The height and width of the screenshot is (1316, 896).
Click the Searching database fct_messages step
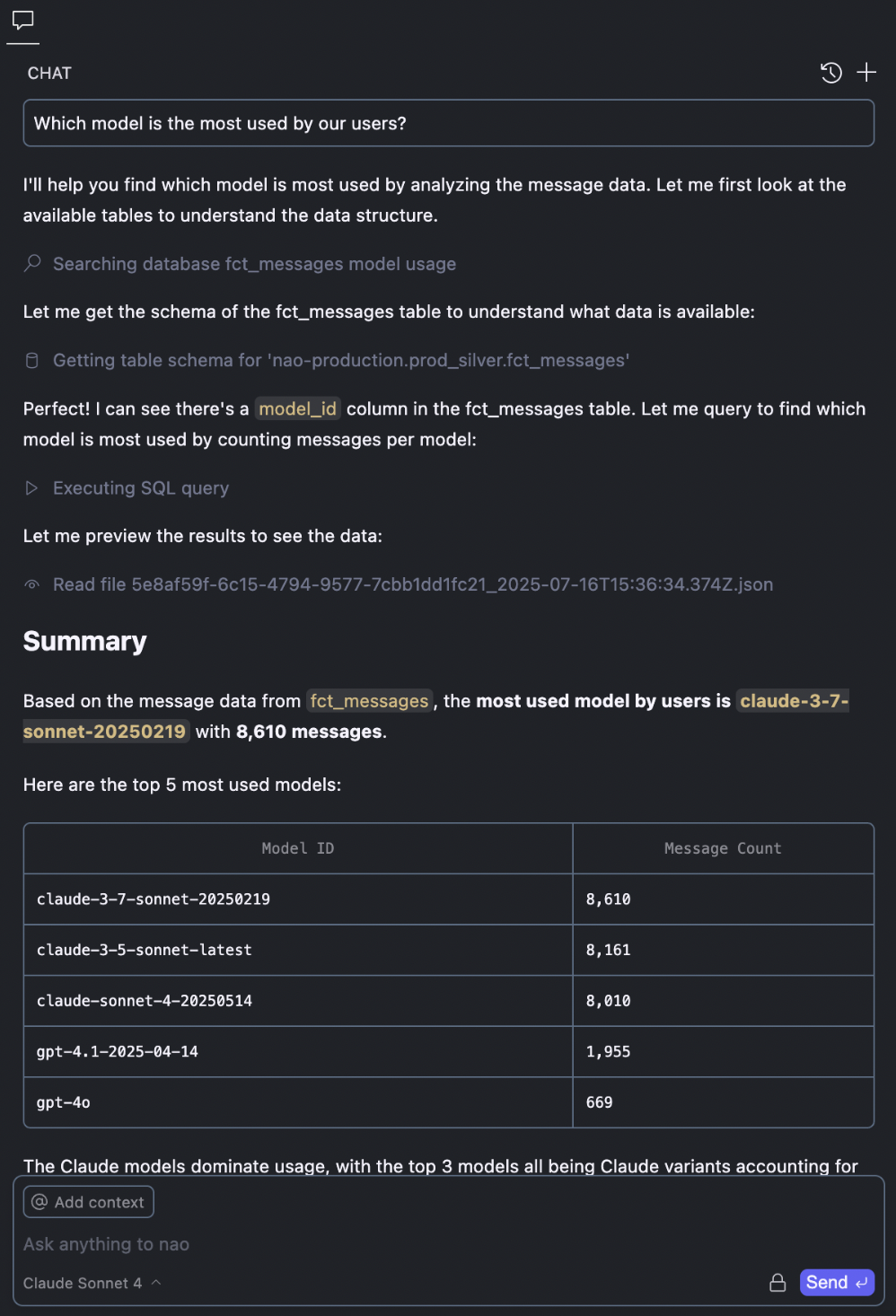click(254, 264)
